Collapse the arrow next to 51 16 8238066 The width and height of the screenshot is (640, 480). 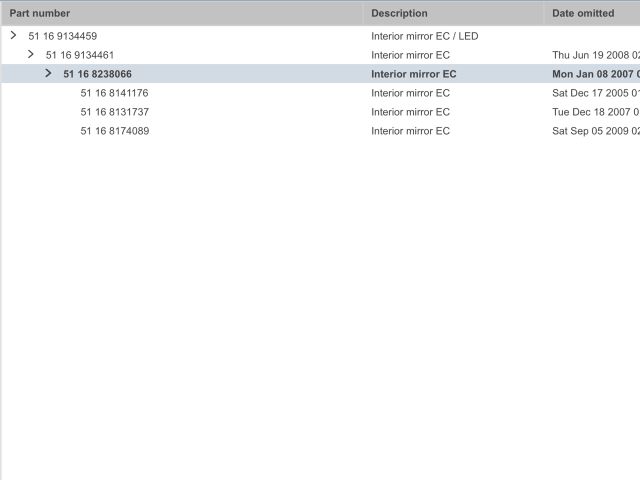(48, 74)
